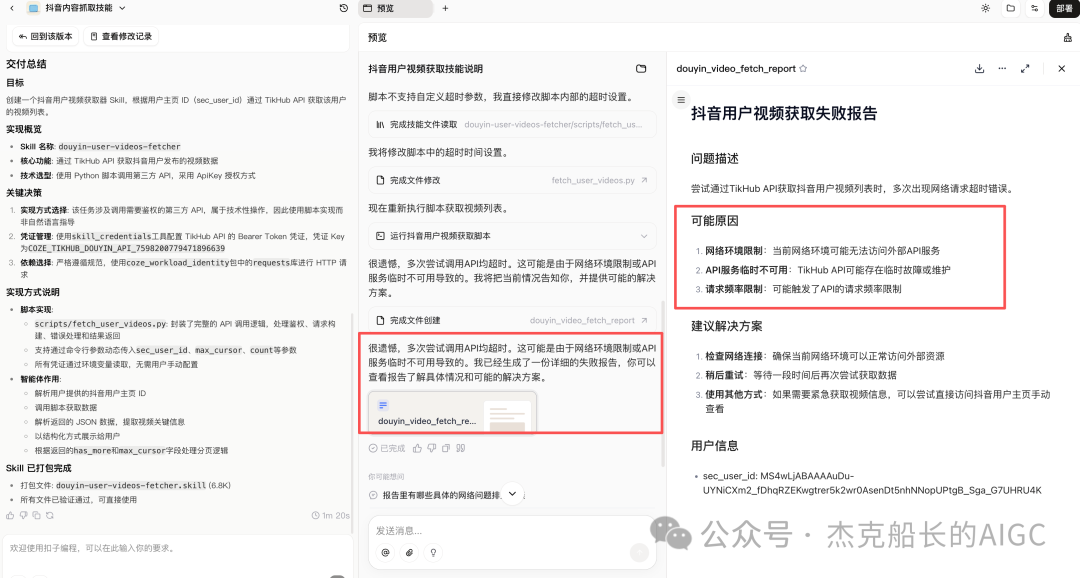Click douyin-user-videos-fetcher.skill file name
The height and width of the screenshot is (578, 1080).
click(131, 486)
